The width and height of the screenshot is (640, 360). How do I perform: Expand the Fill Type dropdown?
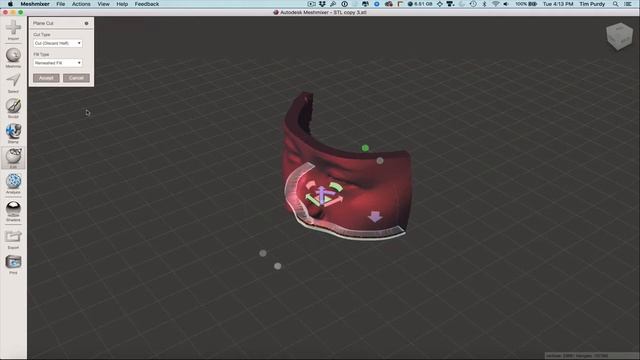pos(58,63)
